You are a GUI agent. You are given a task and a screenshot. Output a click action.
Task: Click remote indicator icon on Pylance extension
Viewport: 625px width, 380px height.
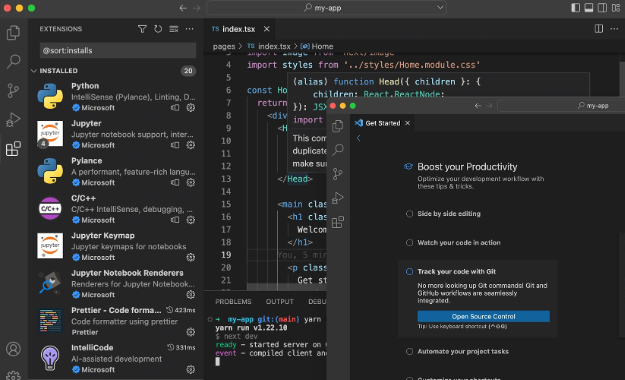point(175,183)
